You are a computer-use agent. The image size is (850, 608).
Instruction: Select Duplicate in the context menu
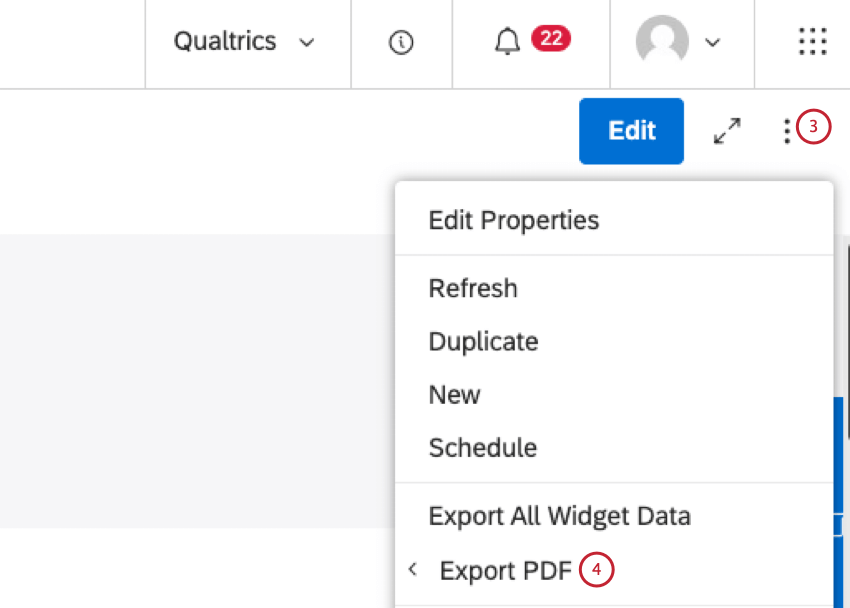[x=483, y=341]
